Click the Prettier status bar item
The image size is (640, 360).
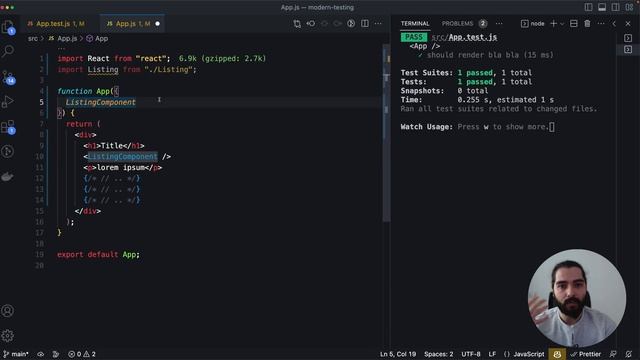point(586,354)
